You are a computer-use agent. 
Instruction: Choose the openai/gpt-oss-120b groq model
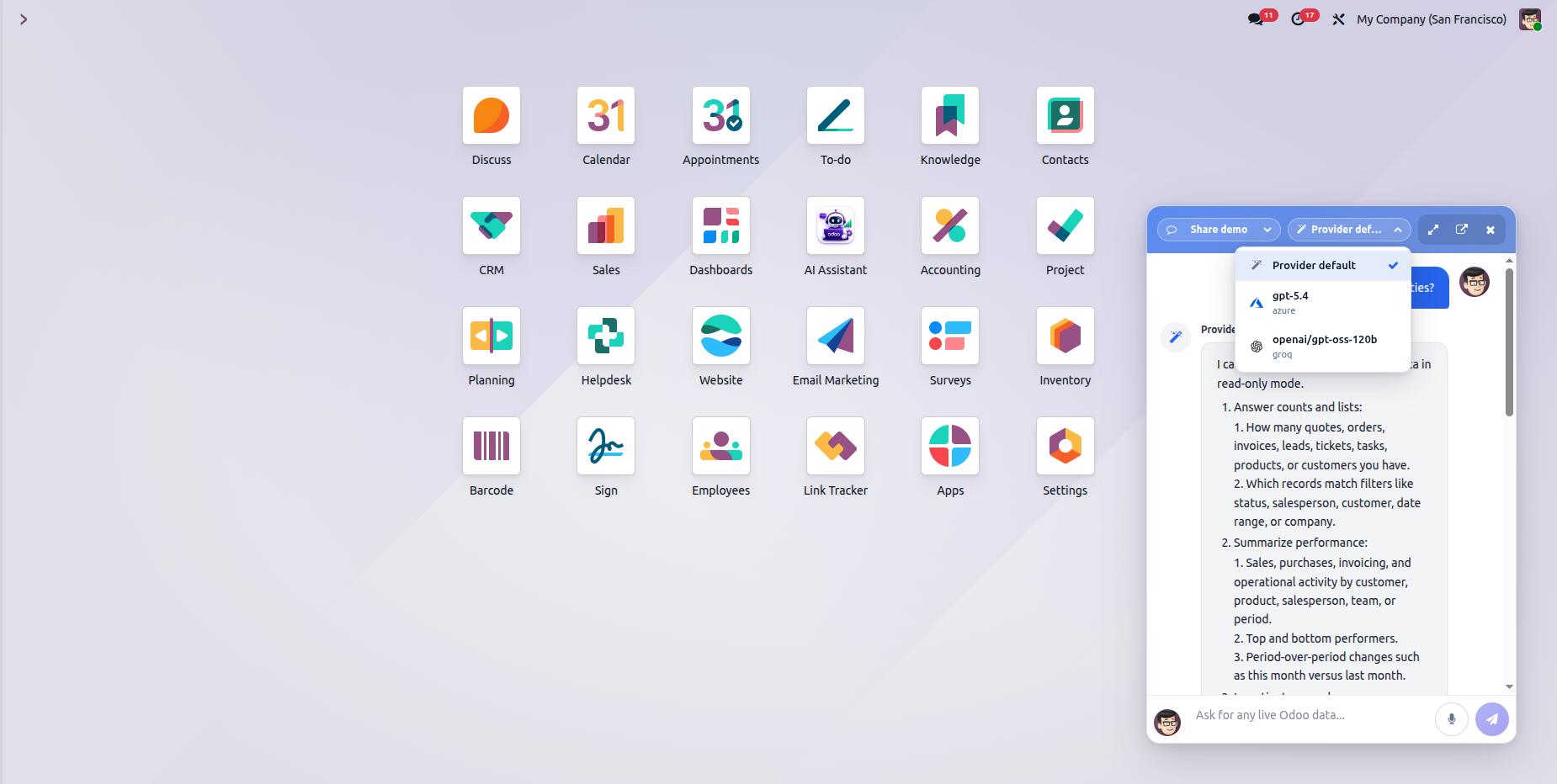point(1323,347)
